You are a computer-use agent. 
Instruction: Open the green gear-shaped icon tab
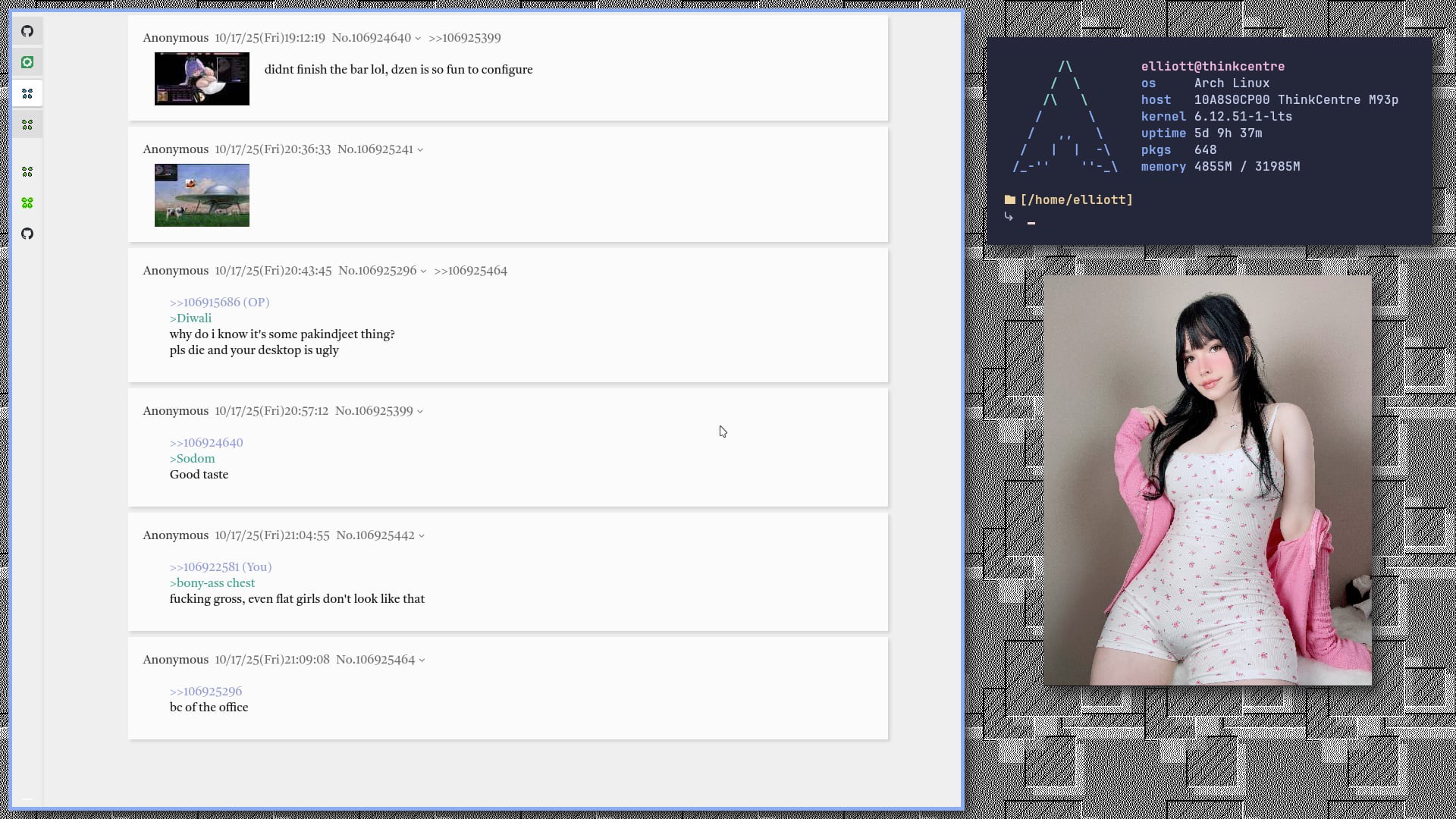coord(27,62)
